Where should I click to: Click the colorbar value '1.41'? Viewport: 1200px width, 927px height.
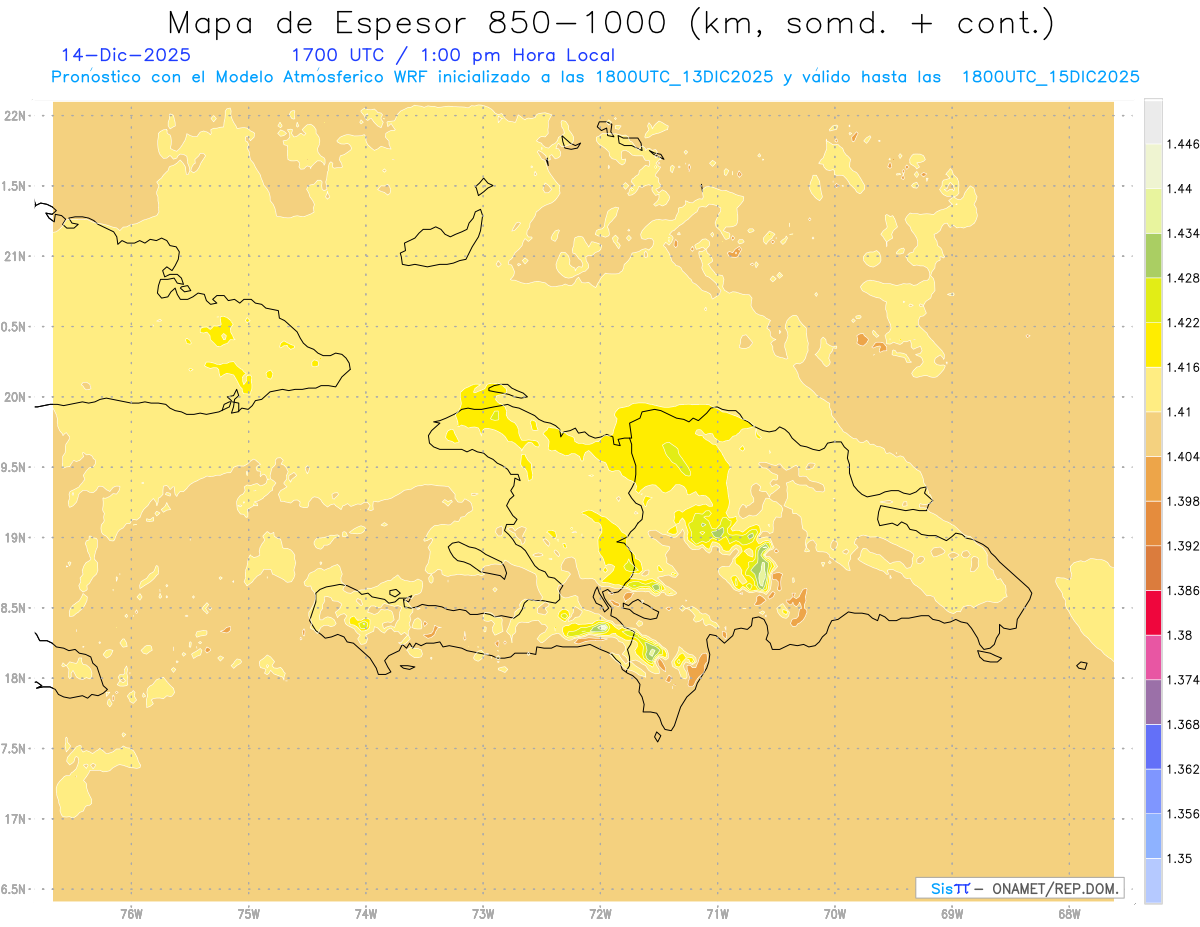point(1179,412)
